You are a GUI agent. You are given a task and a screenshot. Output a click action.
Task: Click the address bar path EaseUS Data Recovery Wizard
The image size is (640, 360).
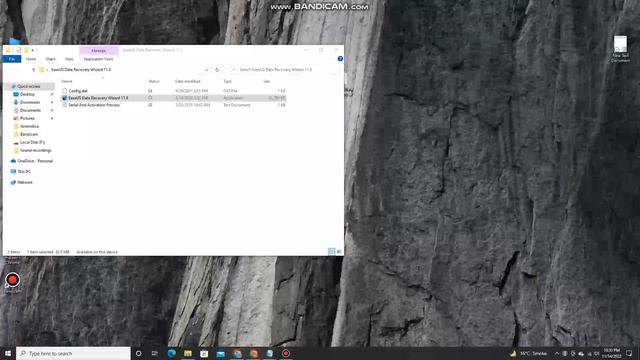81,70
